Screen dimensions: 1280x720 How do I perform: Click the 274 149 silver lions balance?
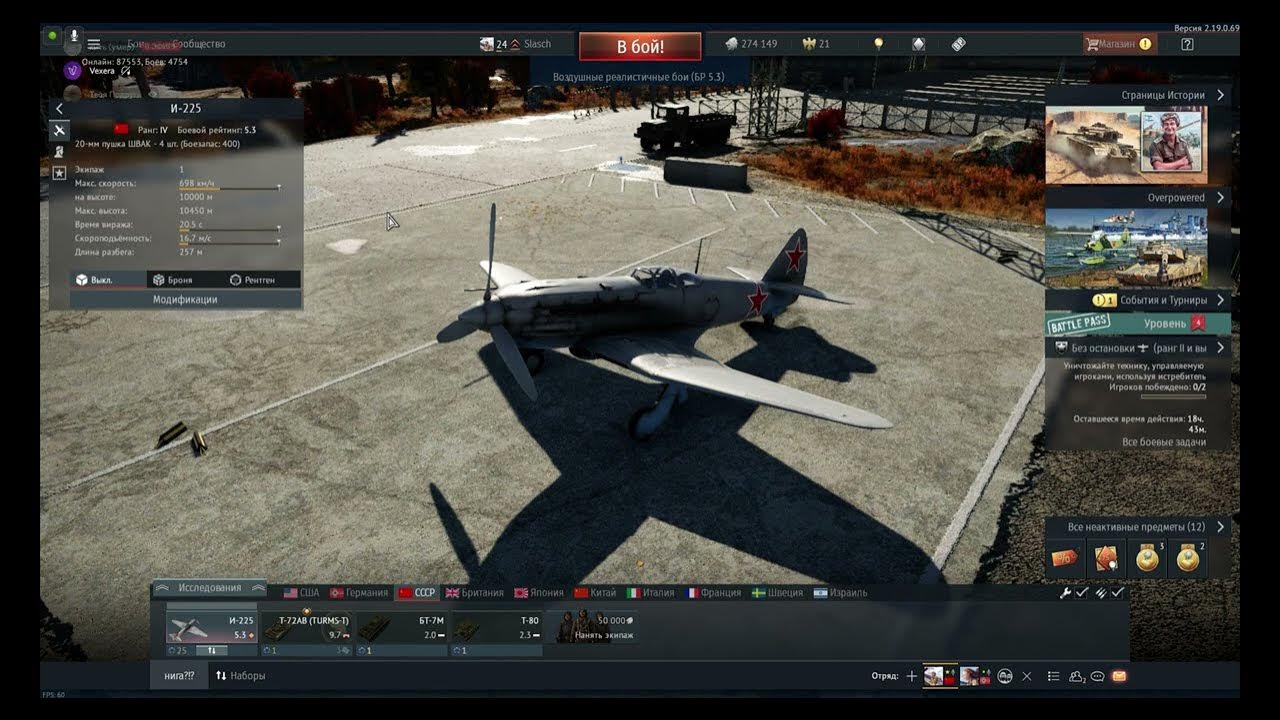(x=750, y=44)
